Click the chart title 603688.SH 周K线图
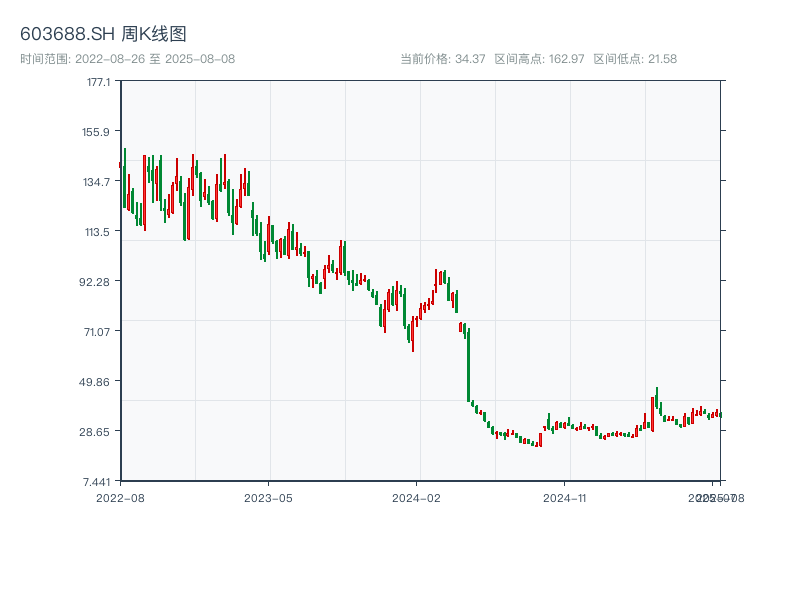800x600 pixels. [103, 34]
